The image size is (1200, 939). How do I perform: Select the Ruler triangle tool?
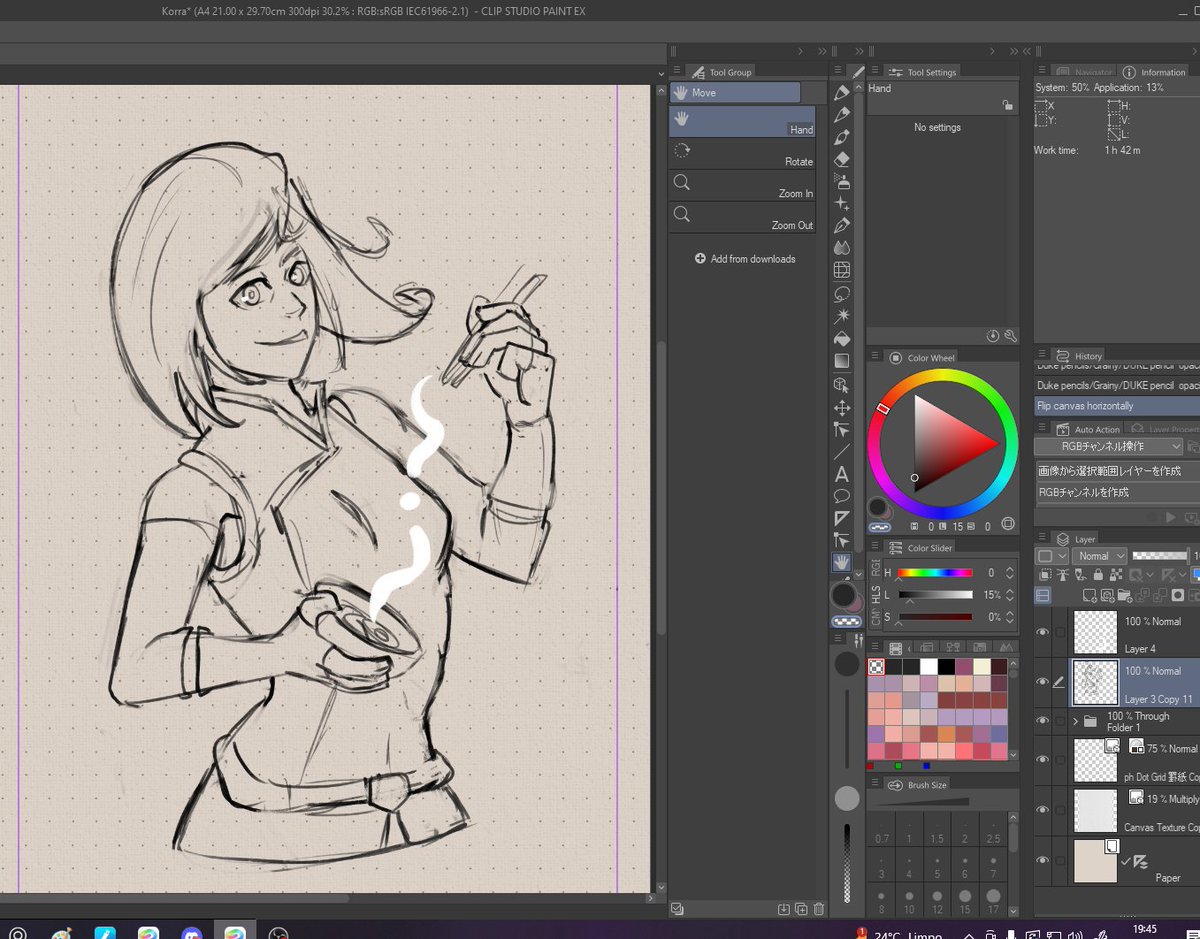(842, 518)
